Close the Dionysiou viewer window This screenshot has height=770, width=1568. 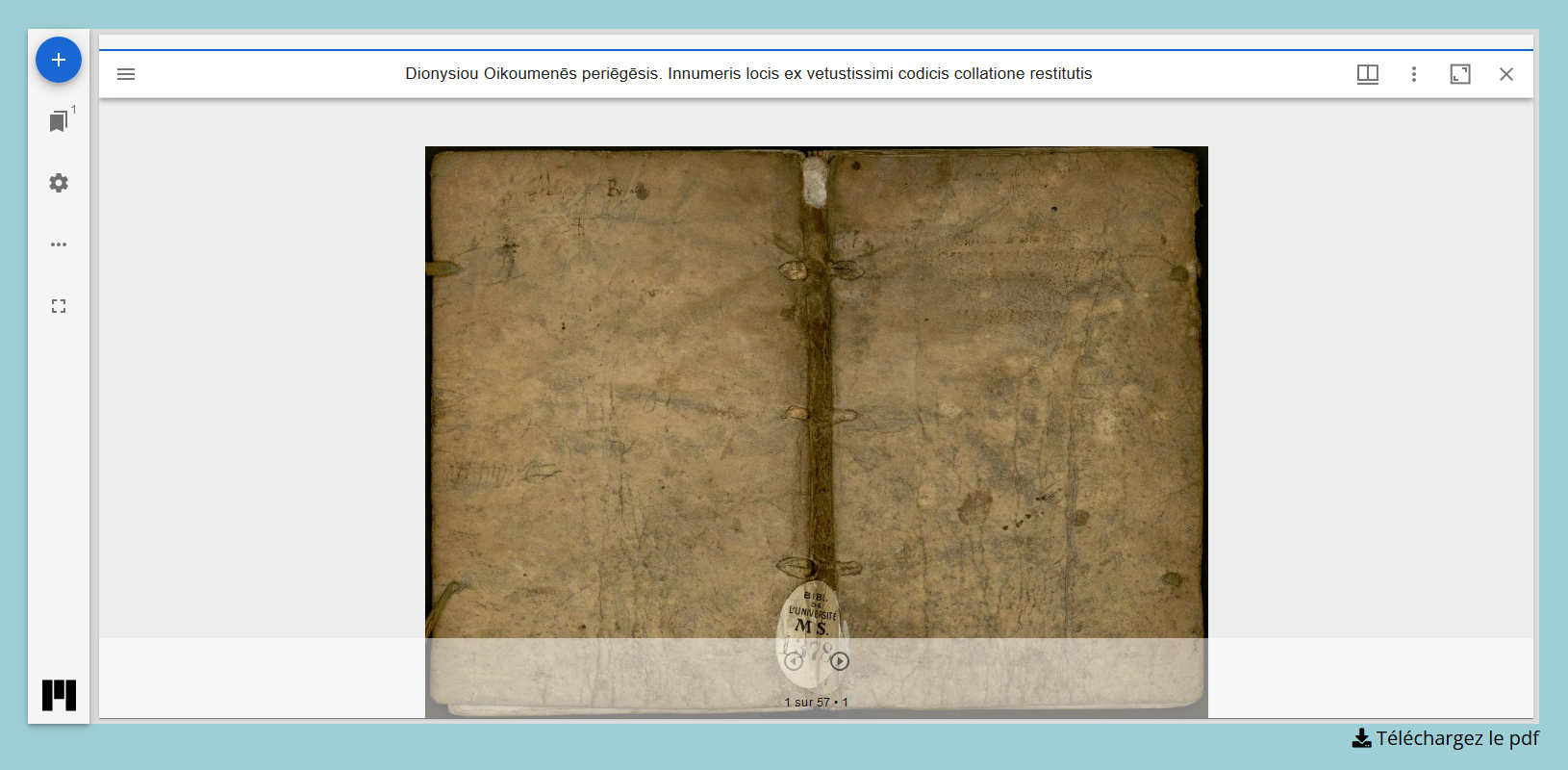click(1506, 74)
